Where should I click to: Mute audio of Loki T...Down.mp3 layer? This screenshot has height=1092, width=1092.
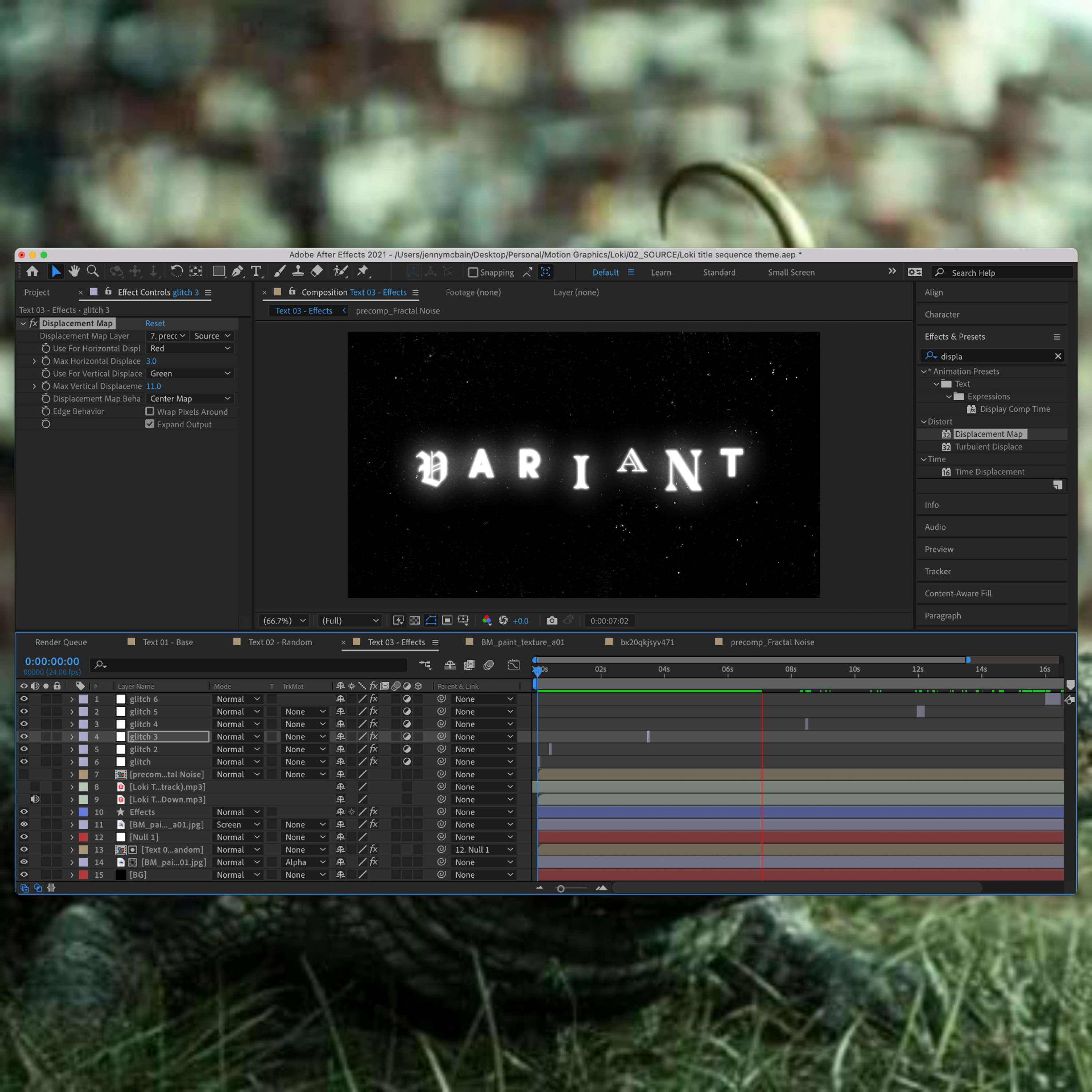pyautogui.click(x=35, y=799)
